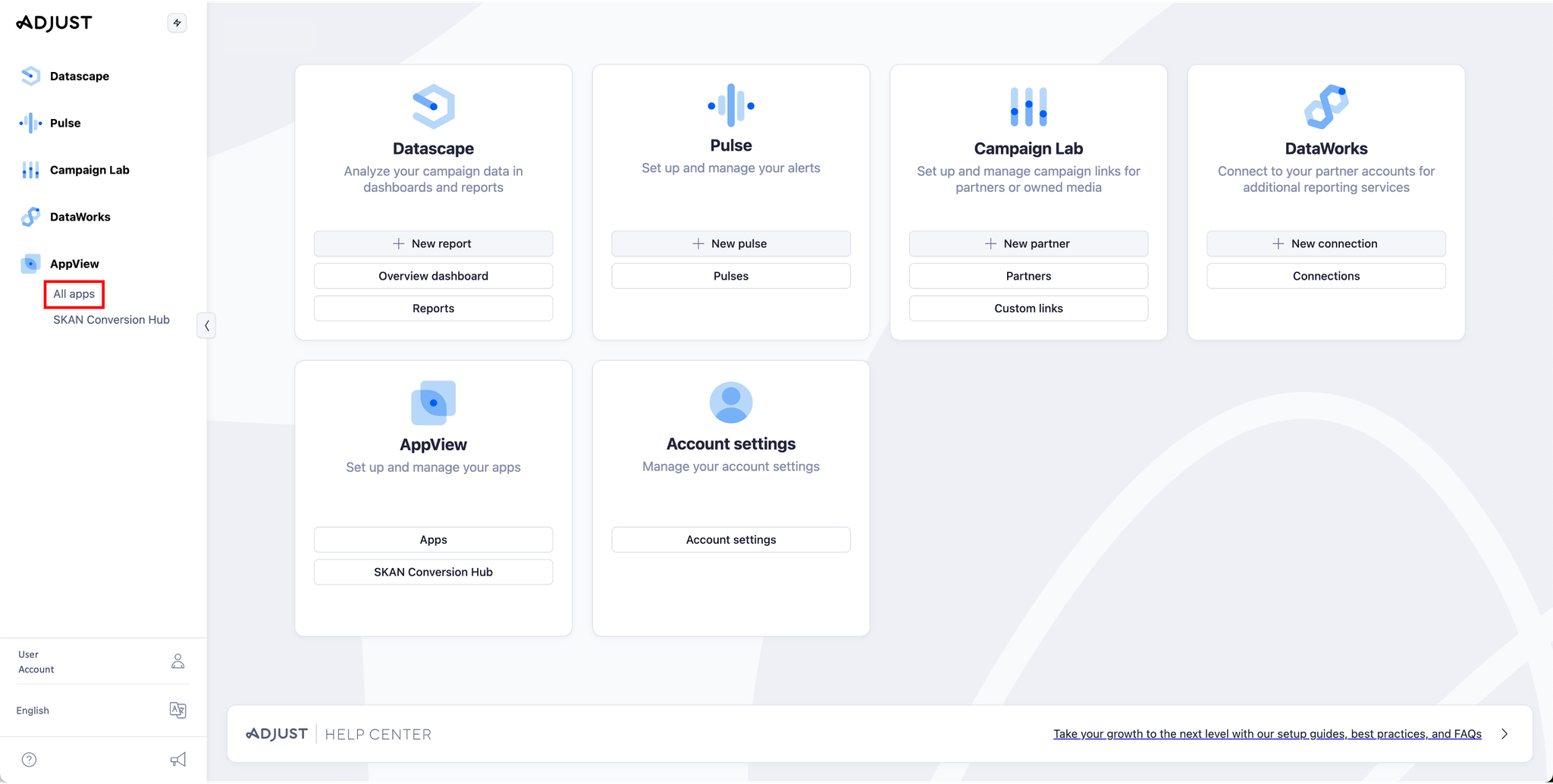This screenshot has width=1553, height=784.
Task: Click the DataWorks card title
Action: tap(1326, 149)
